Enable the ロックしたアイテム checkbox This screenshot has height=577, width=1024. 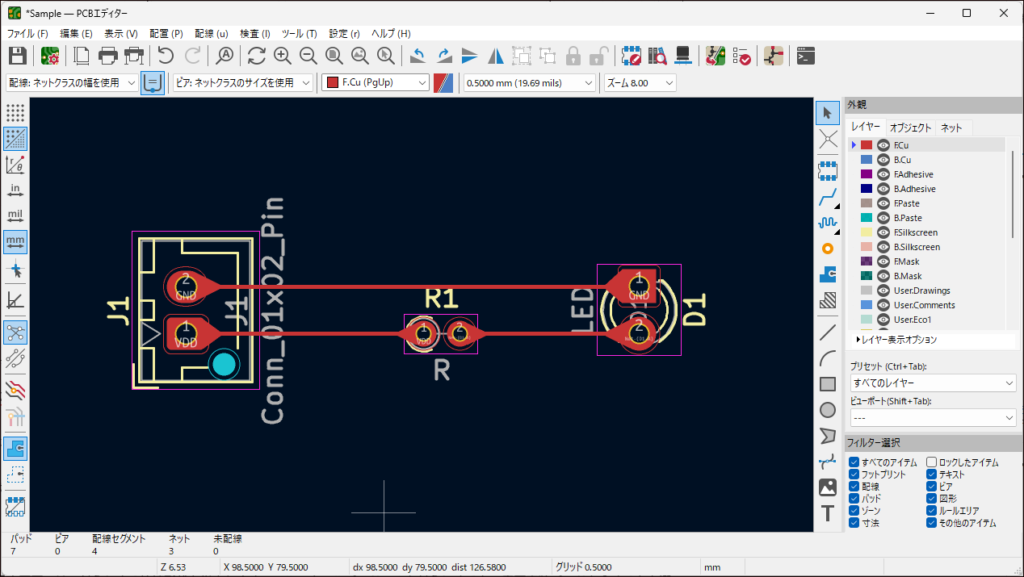click(x=932, y=462)
